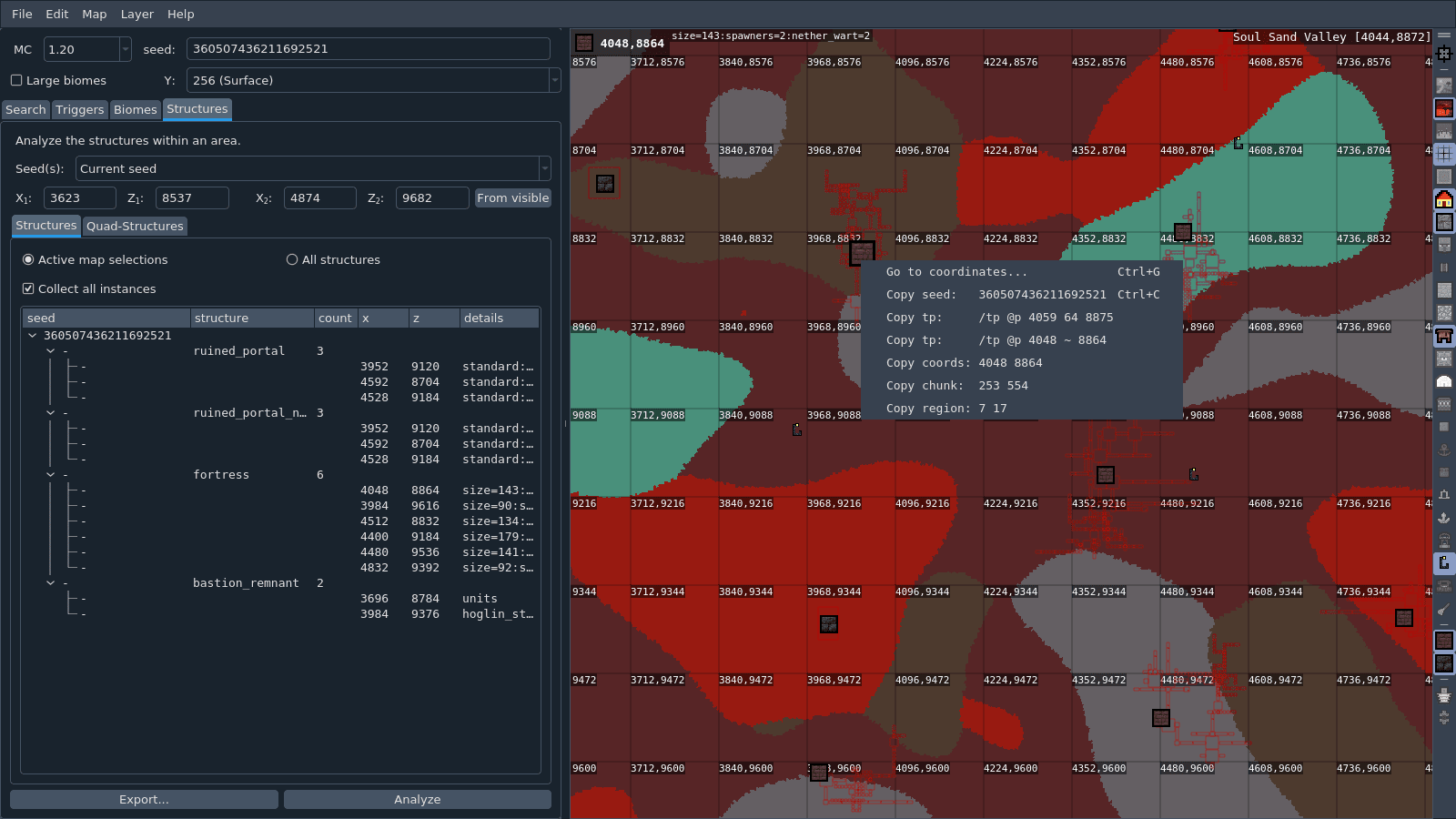Click the crosshair go-to-coordinates icon
This screenshot has width=1456, height=819.
1444,54
